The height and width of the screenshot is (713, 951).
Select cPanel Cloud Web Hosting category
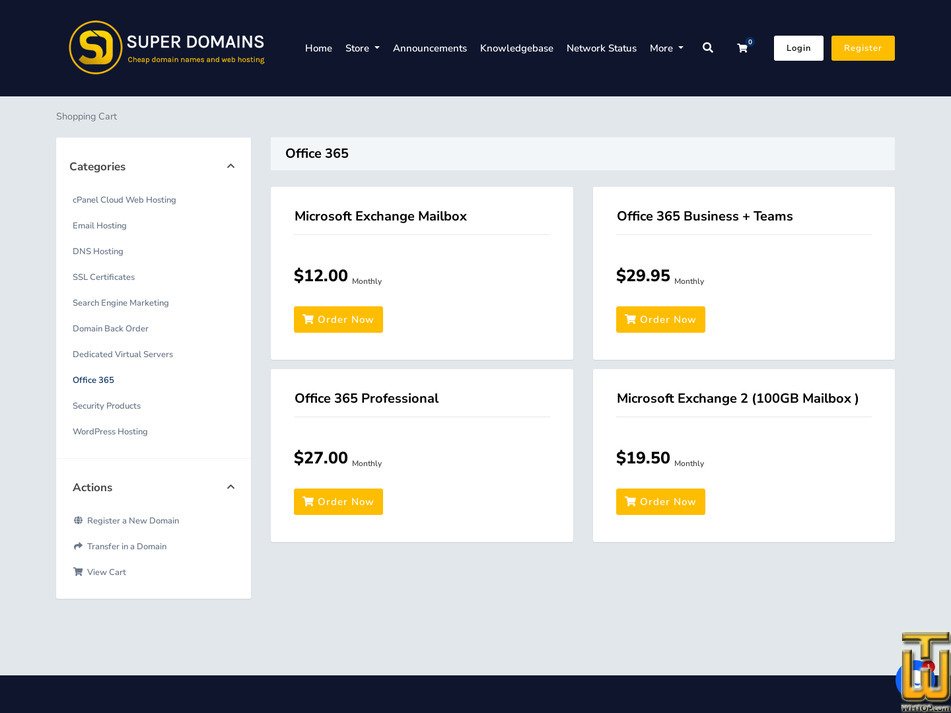point(124,199)
